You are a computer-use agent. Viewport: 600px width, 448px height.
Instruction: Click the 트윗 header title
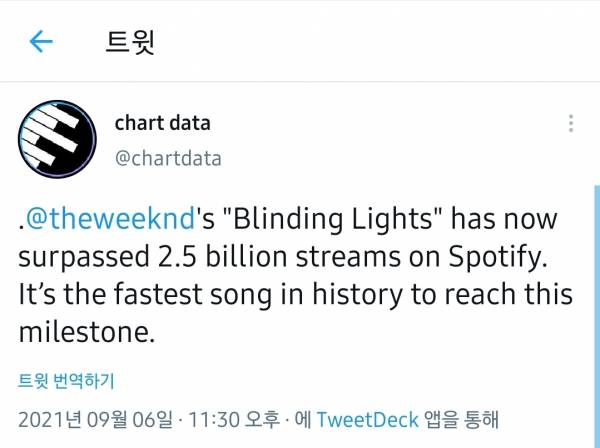click(x=131, y=42)
